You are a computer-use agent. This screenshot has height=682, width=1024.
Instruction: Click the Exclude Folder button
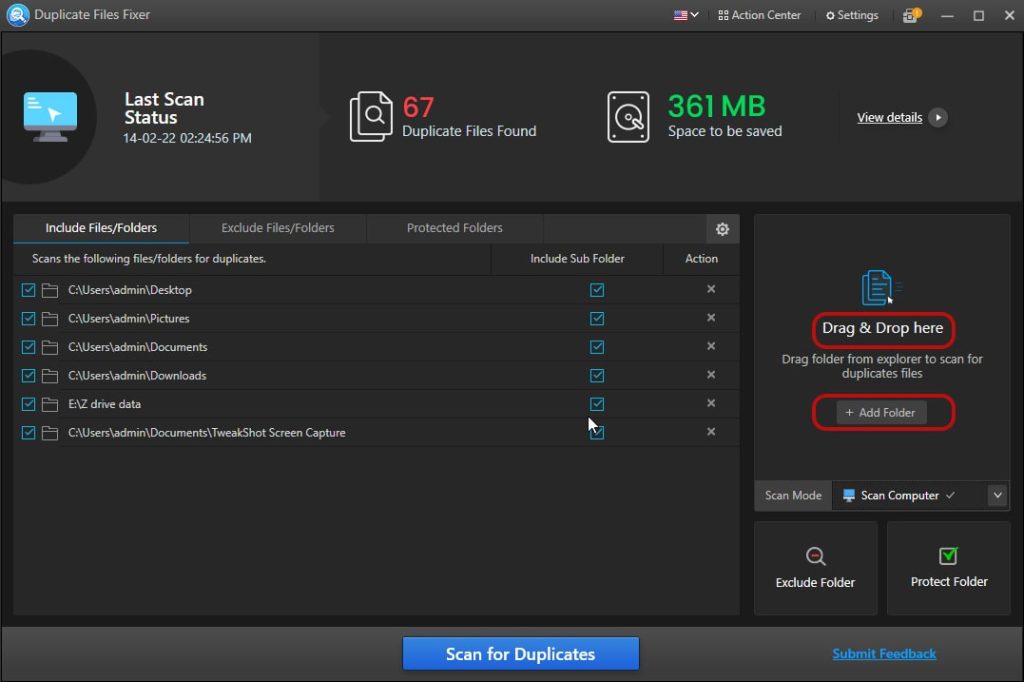816,568
